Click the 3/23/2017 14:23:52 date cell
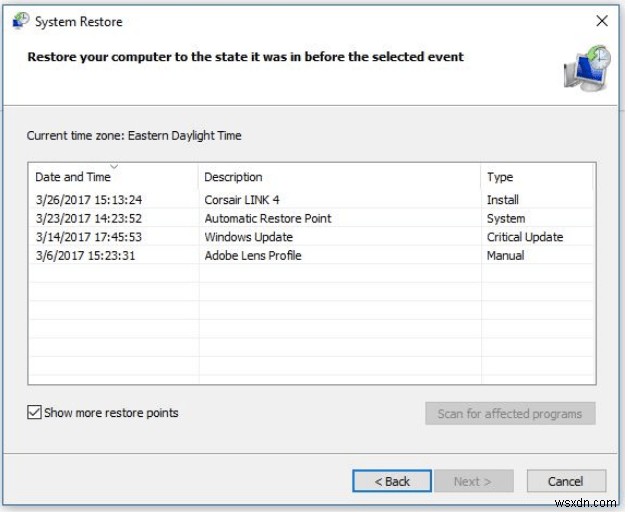Image resolution: width=628 pixels, height=513 pixels. tap(89, 218)
